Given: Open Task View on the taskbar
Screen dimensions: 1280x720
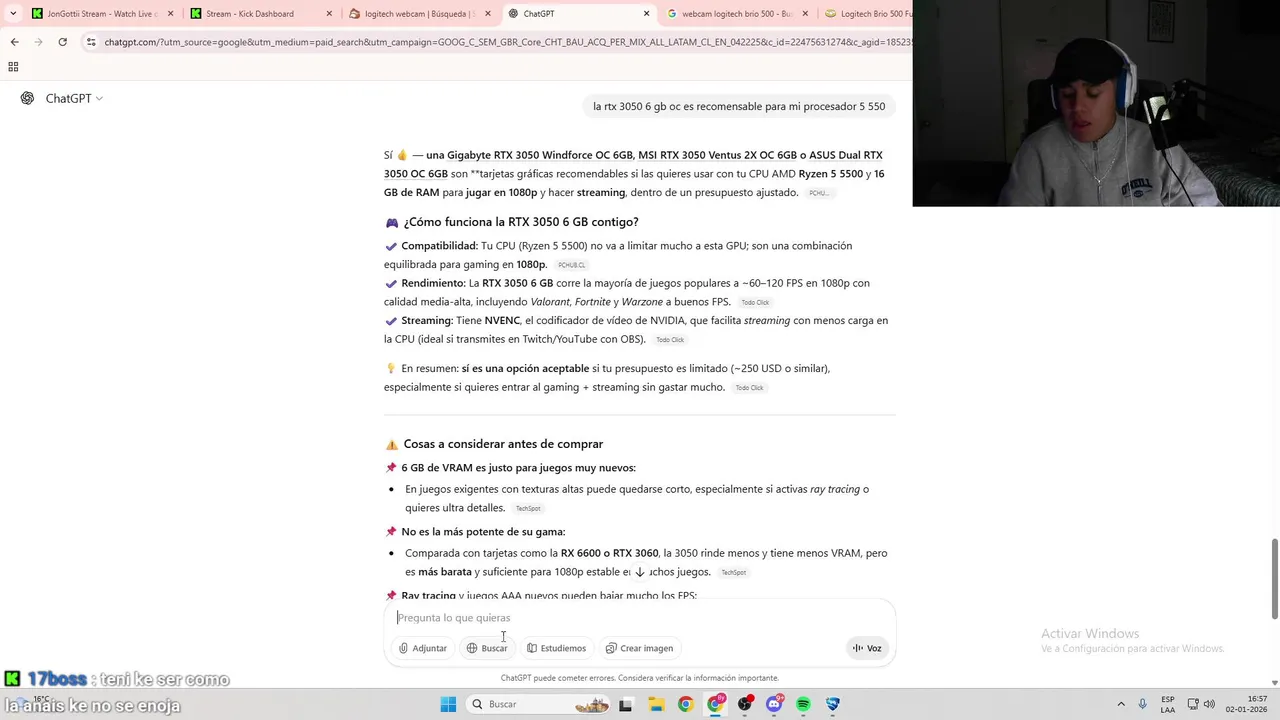Looking at the screenshot, I should coord(625,704).
